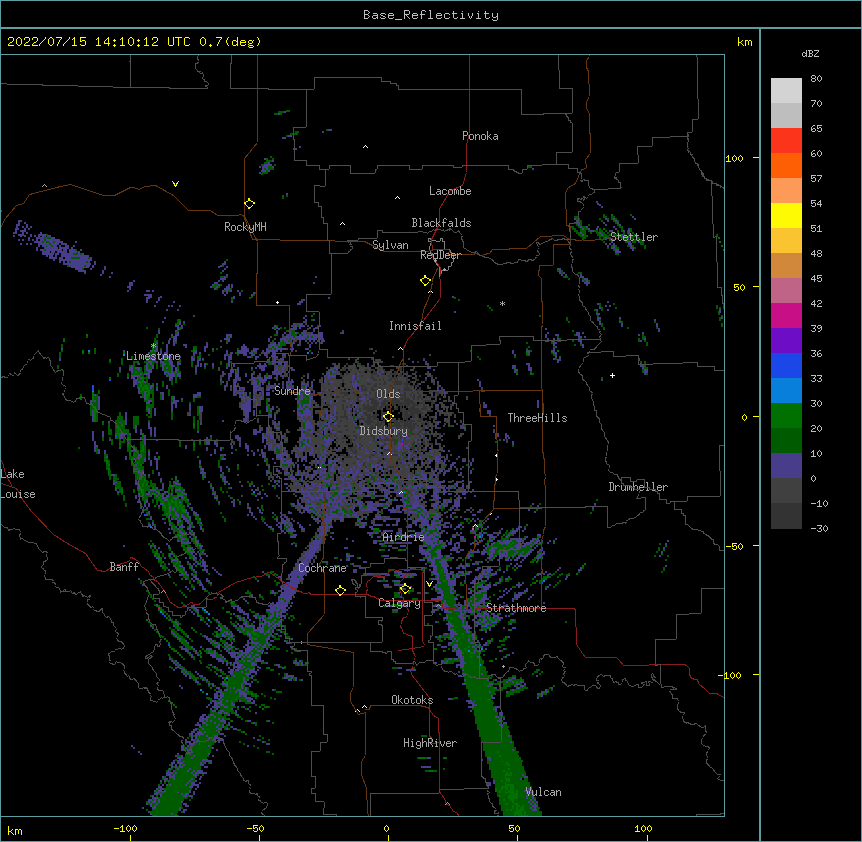Click the yellow V marker northwest of RockyMH
The height and width of the screenshot is (842, 862).
click(x=175, y=184)
